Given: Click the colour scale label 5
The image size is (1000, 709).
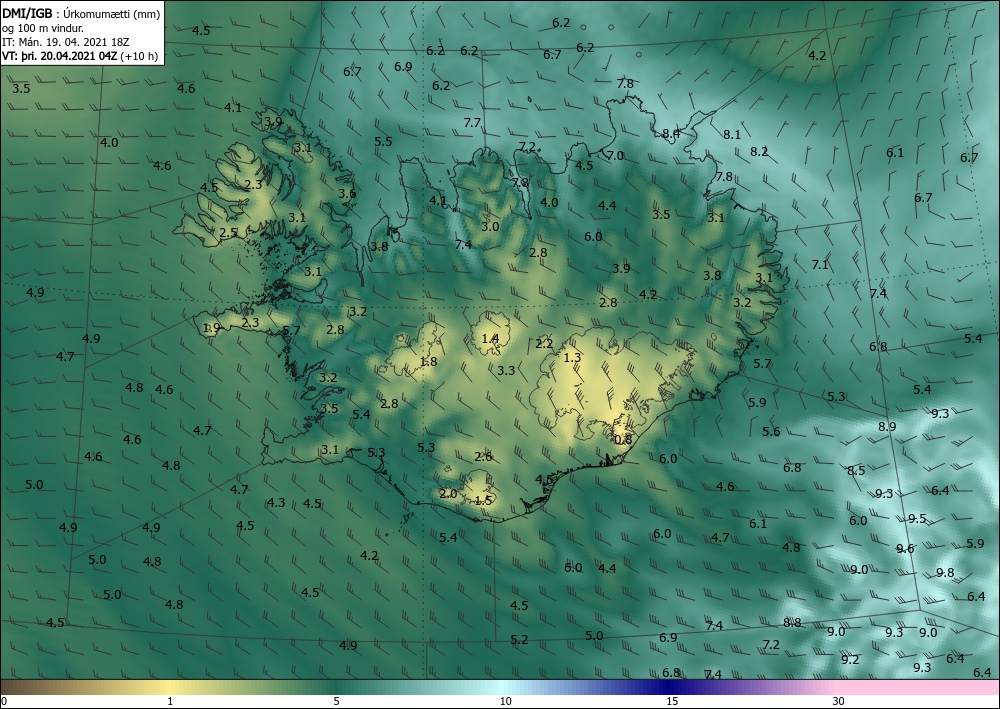Looking at the screenshot, I should [x=336, y=701].
